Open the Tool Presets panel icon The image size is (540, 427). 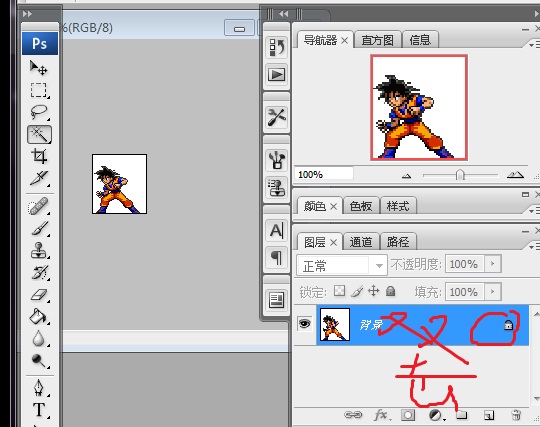coord(277,117)
